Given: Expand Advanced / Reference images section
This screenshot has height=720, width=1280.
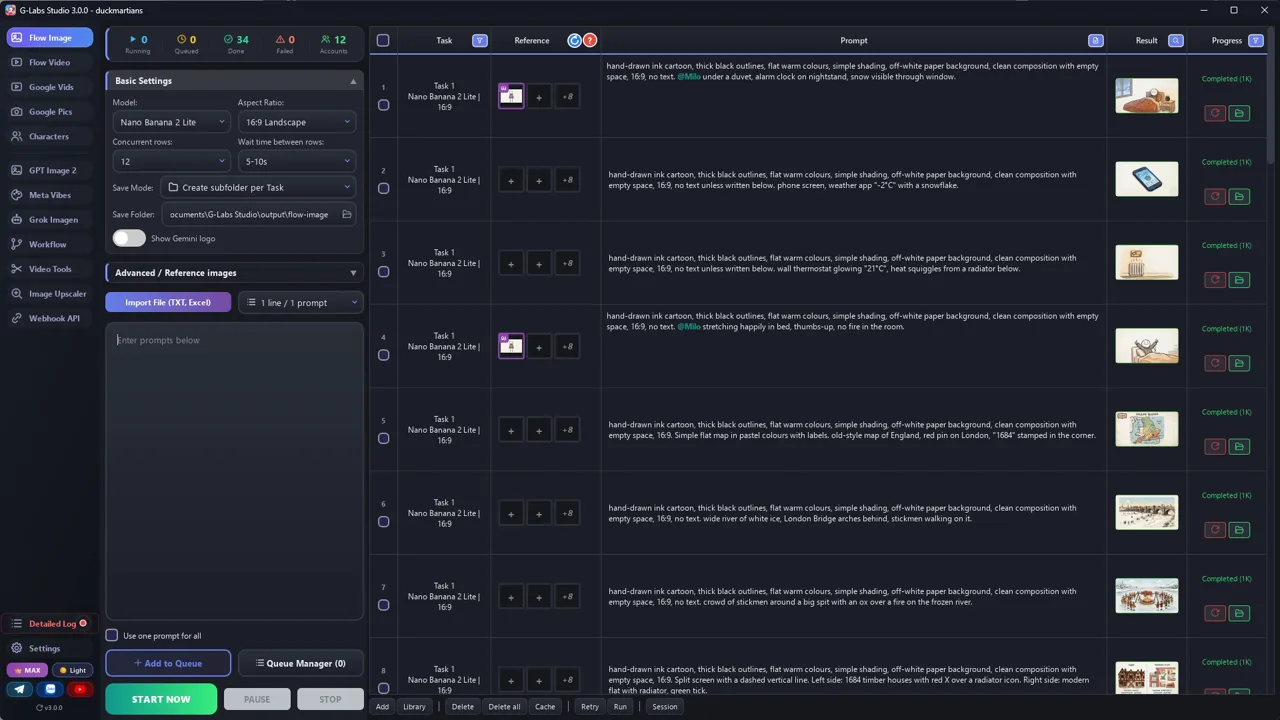Looking at the screenshot, I should pos(234,272).
